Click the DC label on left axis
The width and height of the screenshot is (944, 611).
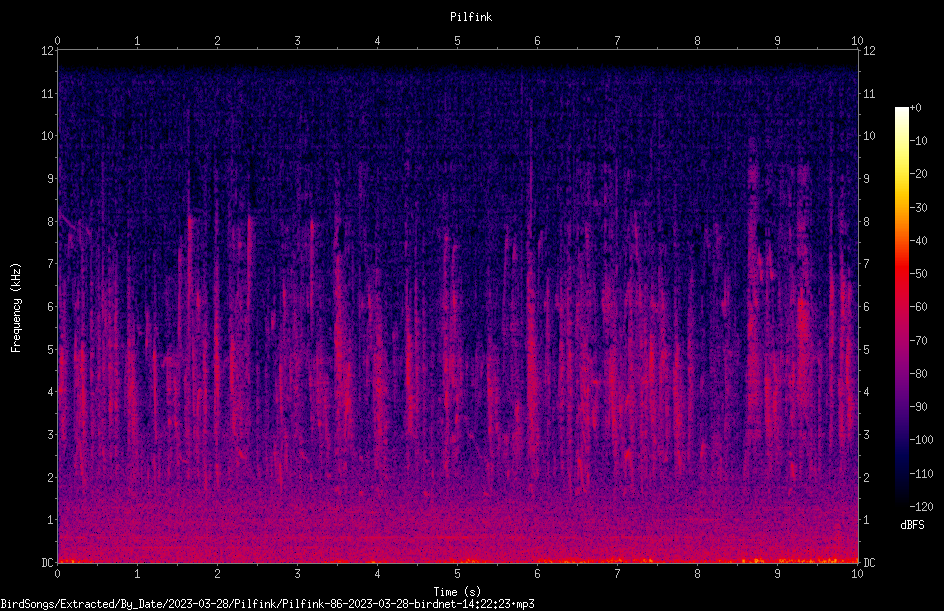coord(47,562)
